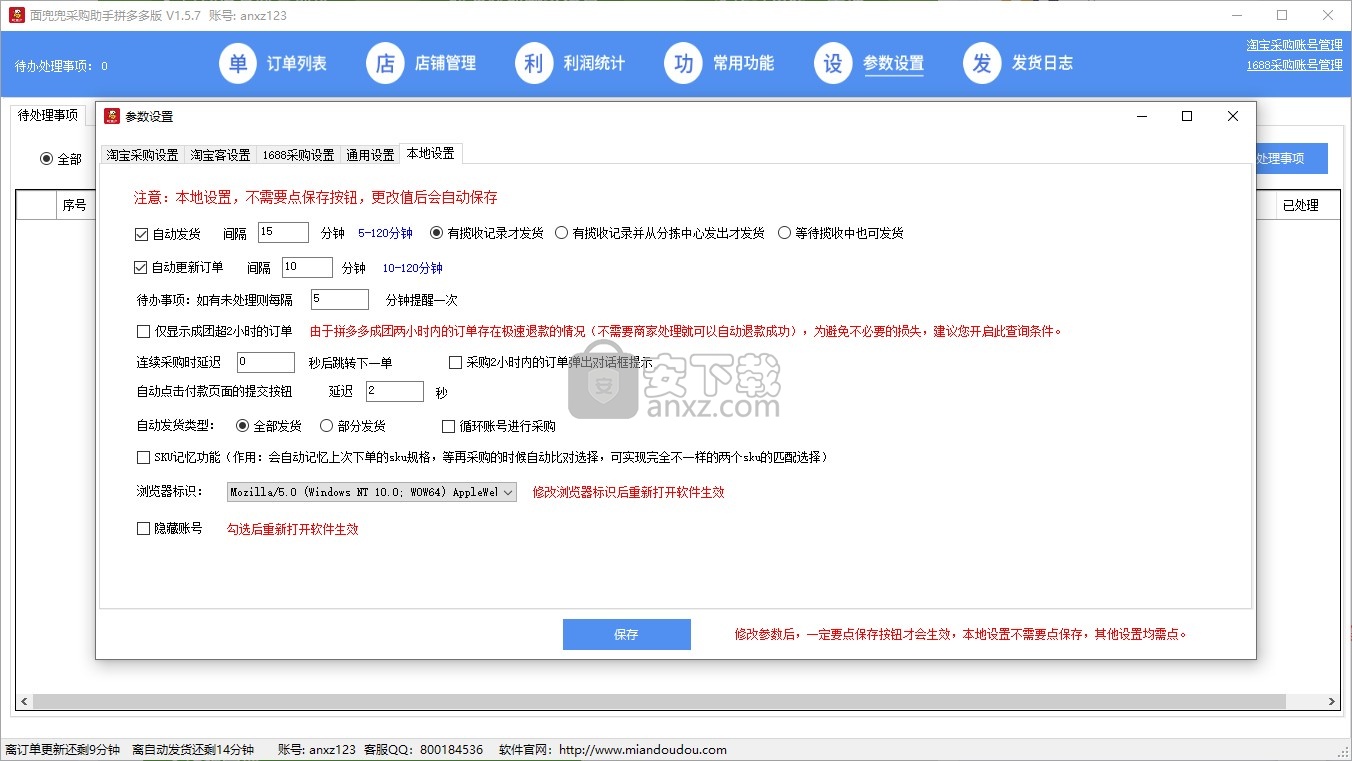Screen dimensions: 1352x761
Task: Select 有揽收记录才发货 radio option
Action: coord(437,233)
